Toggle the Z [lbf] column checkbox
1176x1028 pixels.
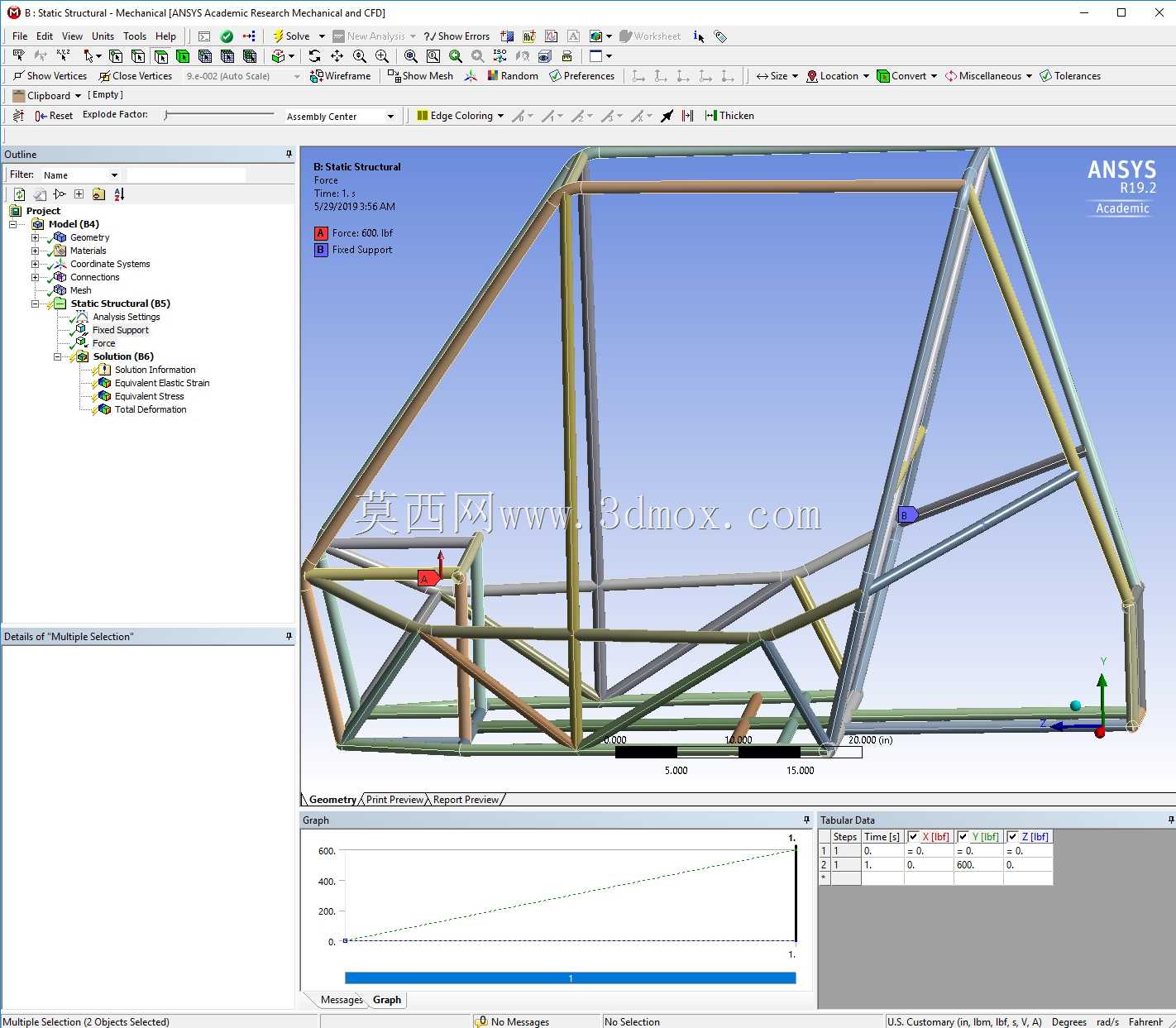tap(1012, 837)
